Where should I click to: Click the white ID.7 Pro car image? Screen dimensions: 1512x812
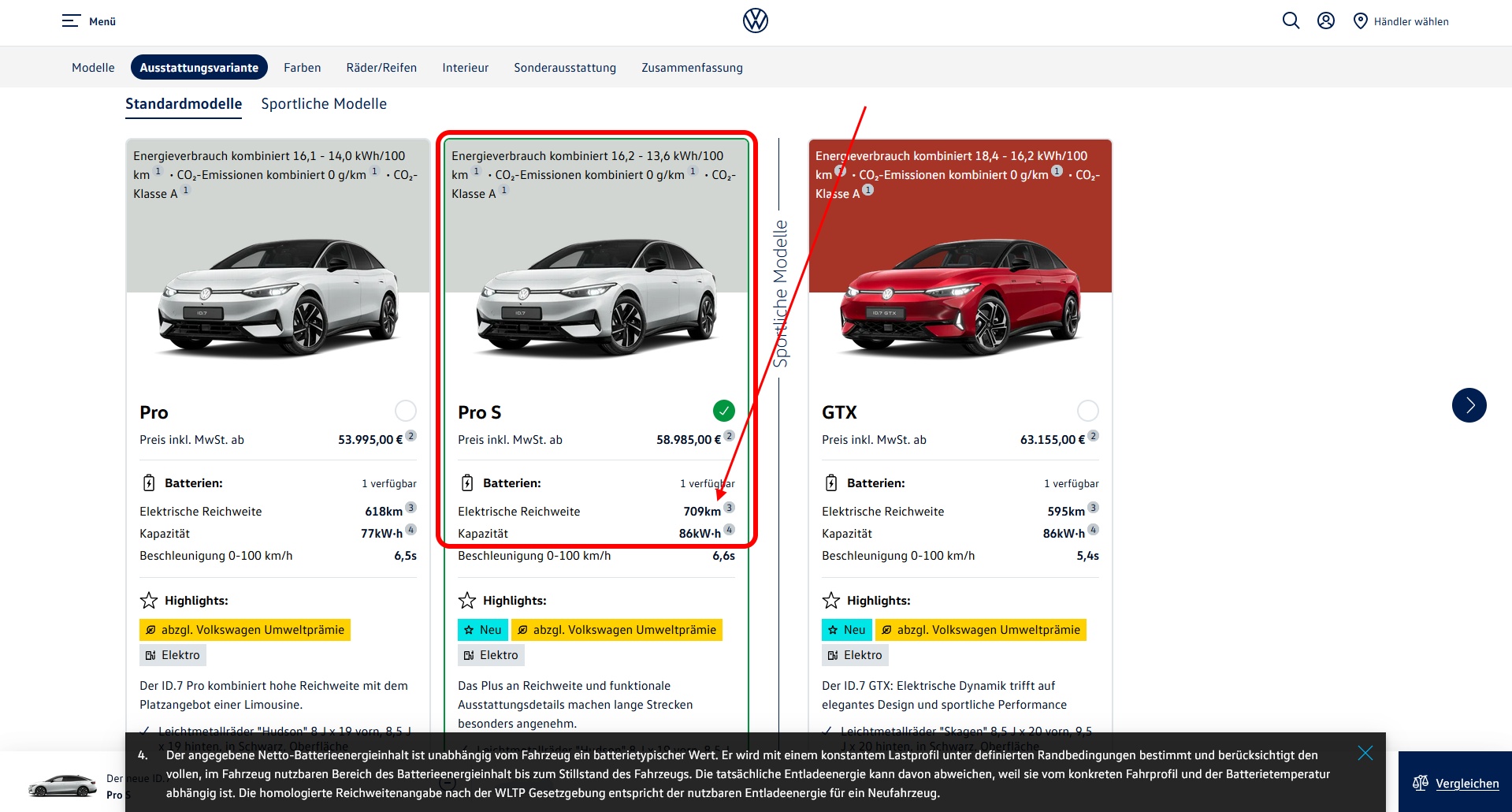[x=278, y=298]
